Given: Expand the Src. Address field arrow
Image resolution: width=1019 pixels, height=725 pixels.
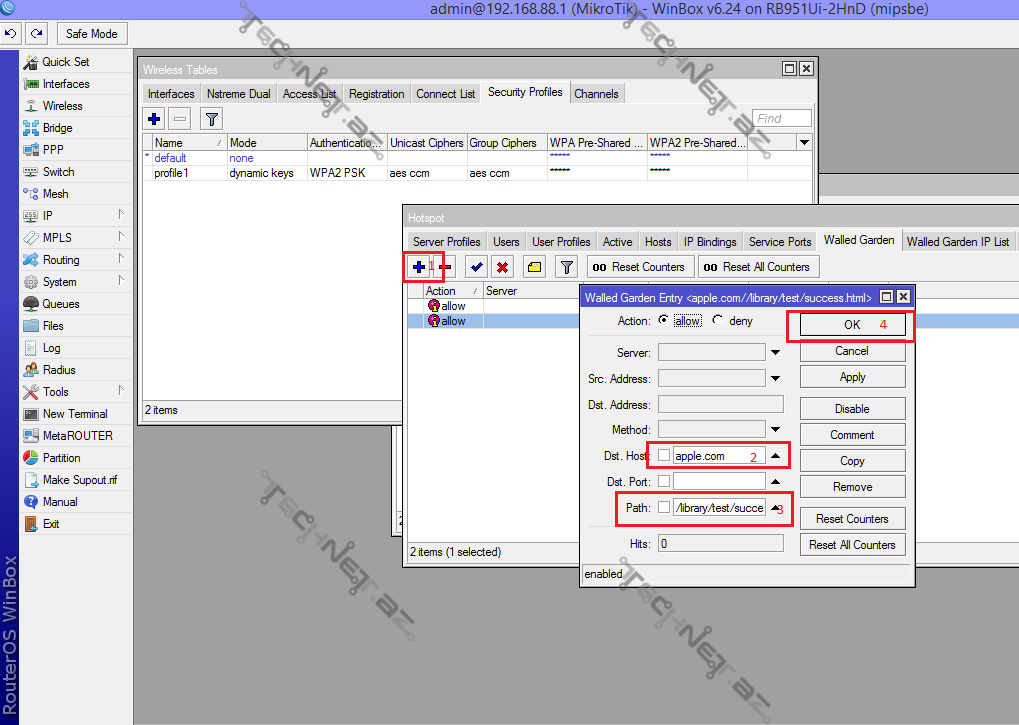Looking at the screenshot, I should point(774,379).
